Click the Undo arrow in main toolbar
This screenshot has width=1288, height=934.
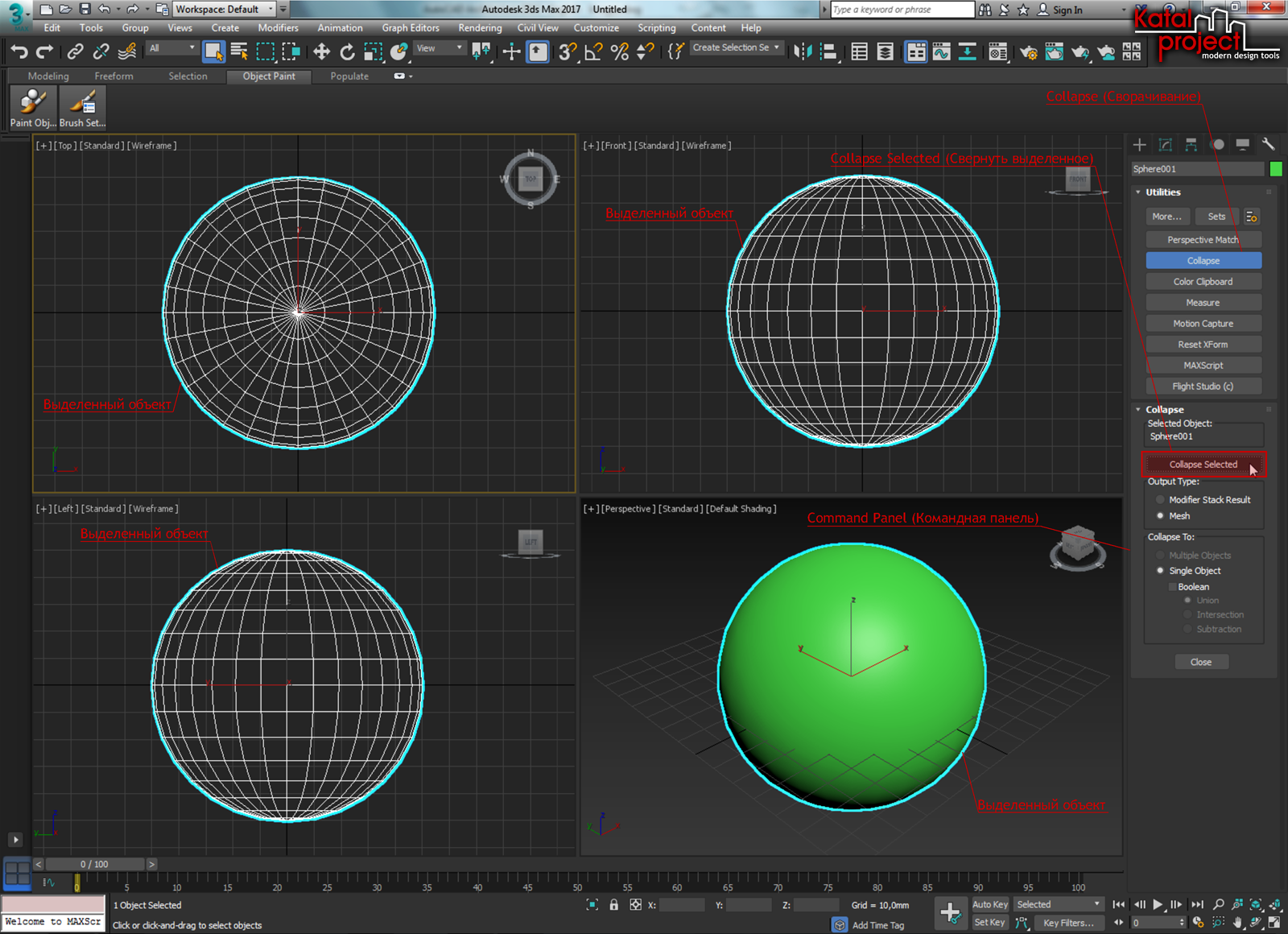19,52
